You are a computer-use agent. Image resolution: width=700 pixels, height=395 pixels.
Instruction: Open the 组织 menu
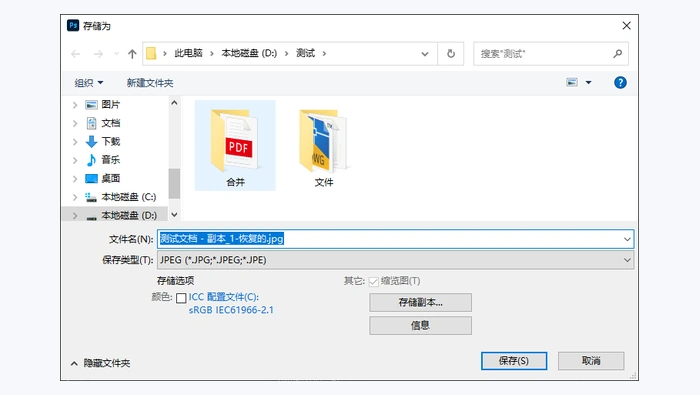click(89, 83)
